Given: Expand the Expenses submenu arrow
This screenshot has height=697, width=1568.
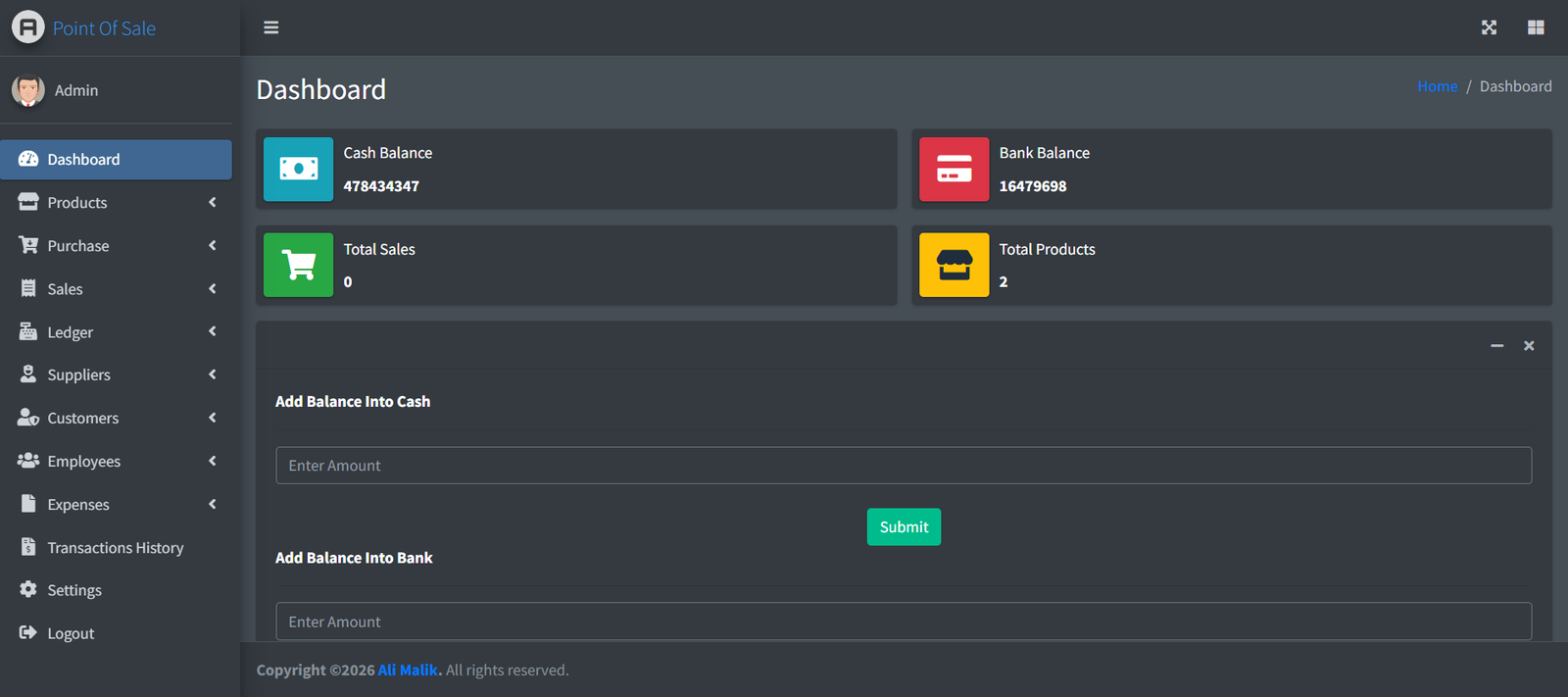Looking at the screenshot, I should 212,504.
